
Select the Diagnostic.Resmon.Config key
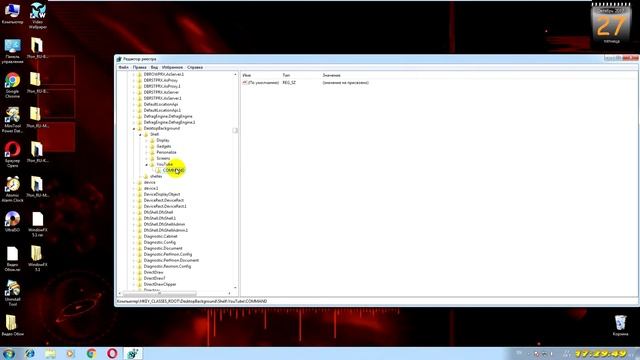[167, 266]
